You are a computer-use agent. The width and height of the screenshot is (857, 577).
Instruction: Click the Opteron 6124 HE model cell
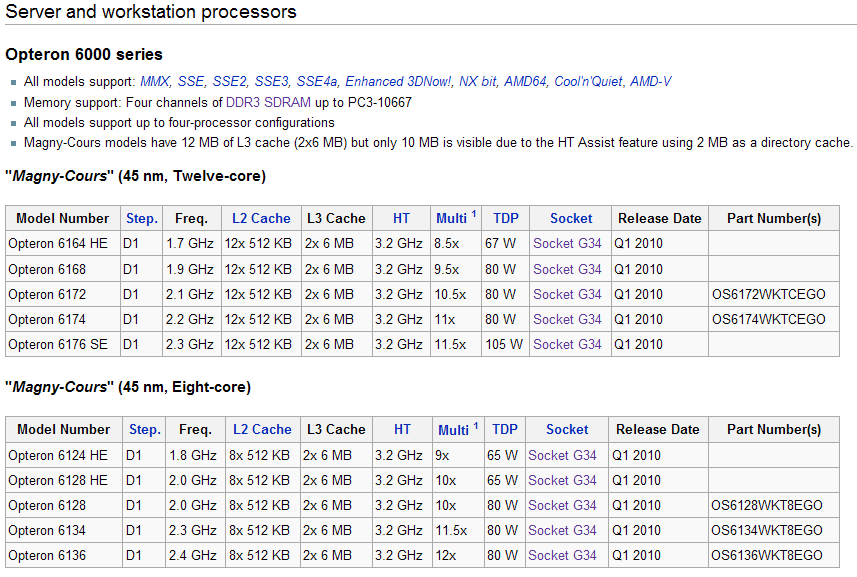64,455
